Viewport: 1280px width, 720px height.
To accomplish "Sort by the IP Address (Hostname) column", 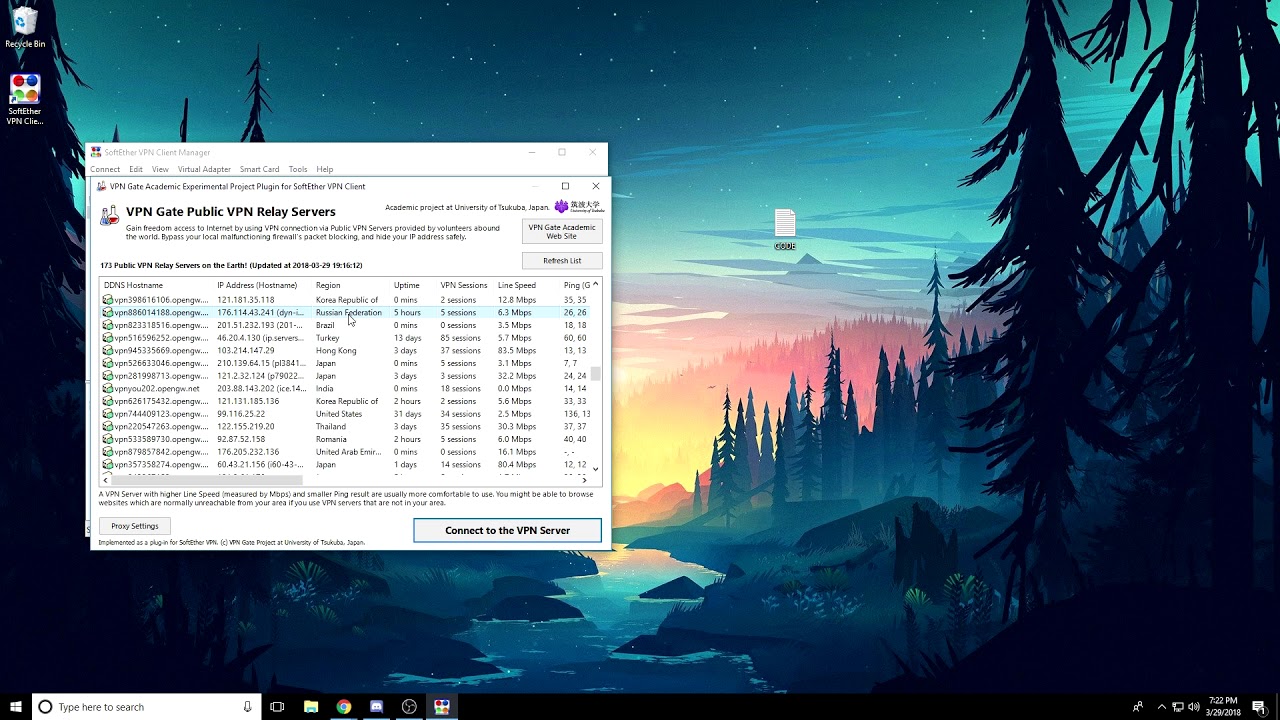I will 263,285.
